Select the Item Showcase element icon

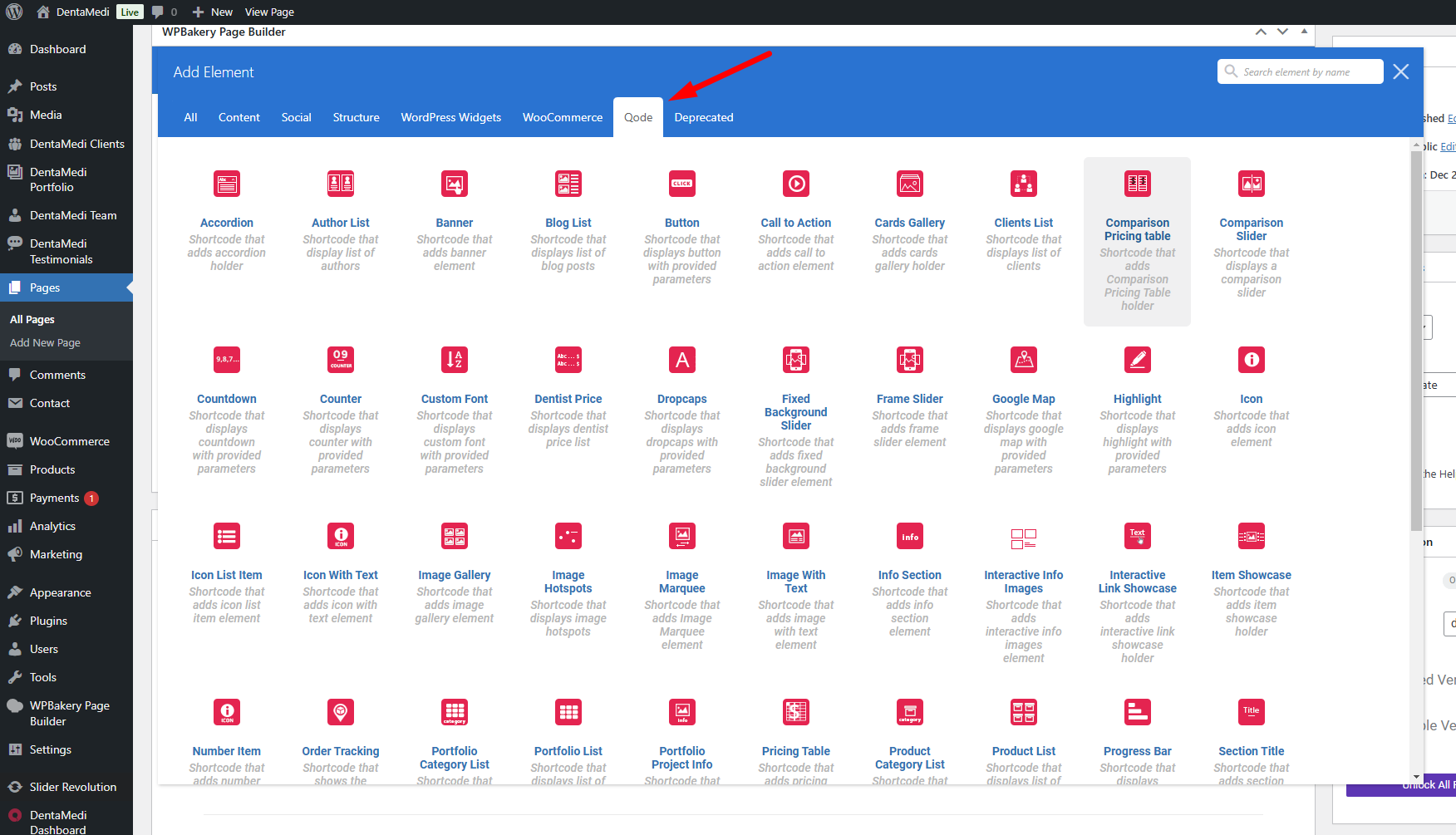[1252, 536]
